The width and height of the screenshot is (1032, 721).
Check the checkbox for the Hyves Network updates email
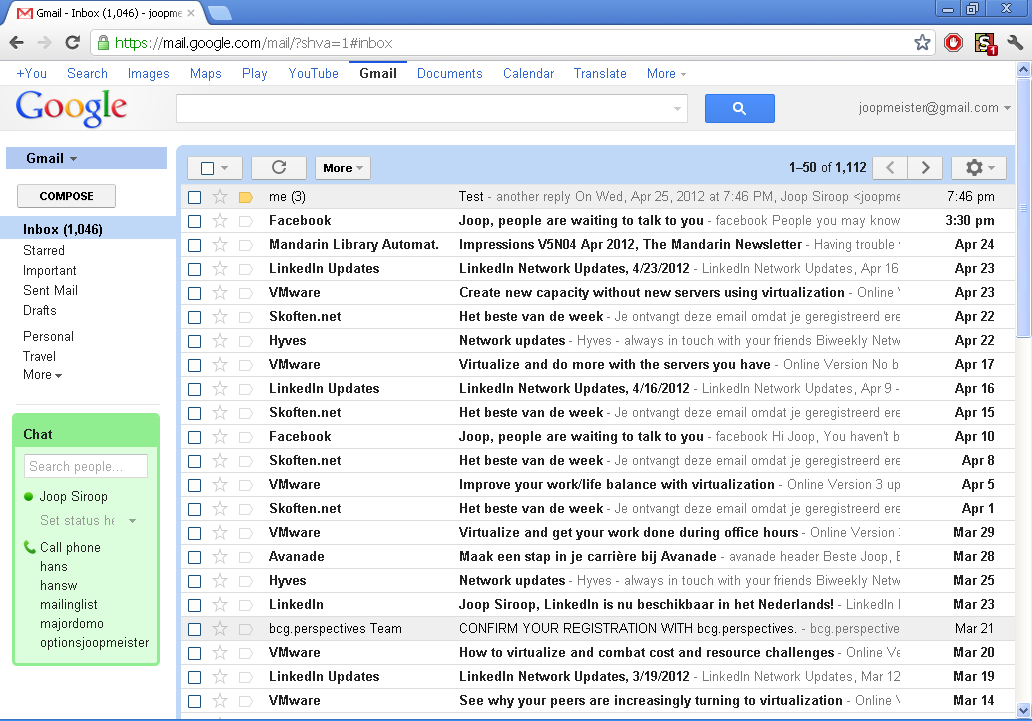[x=194, y=342]
